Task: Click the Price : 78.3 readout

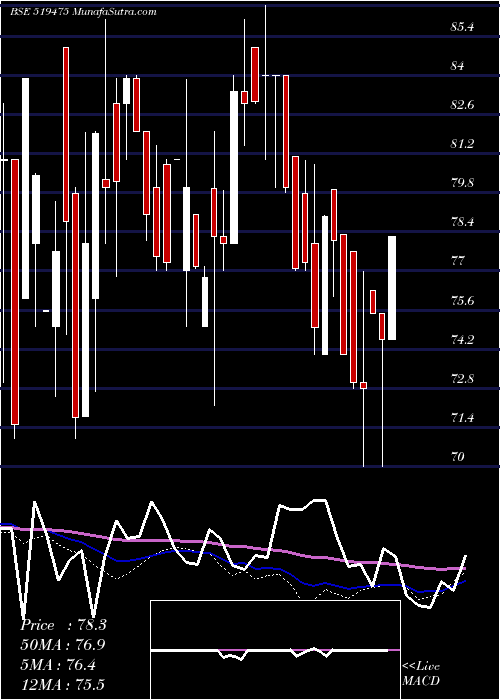Action: [63, 625]
